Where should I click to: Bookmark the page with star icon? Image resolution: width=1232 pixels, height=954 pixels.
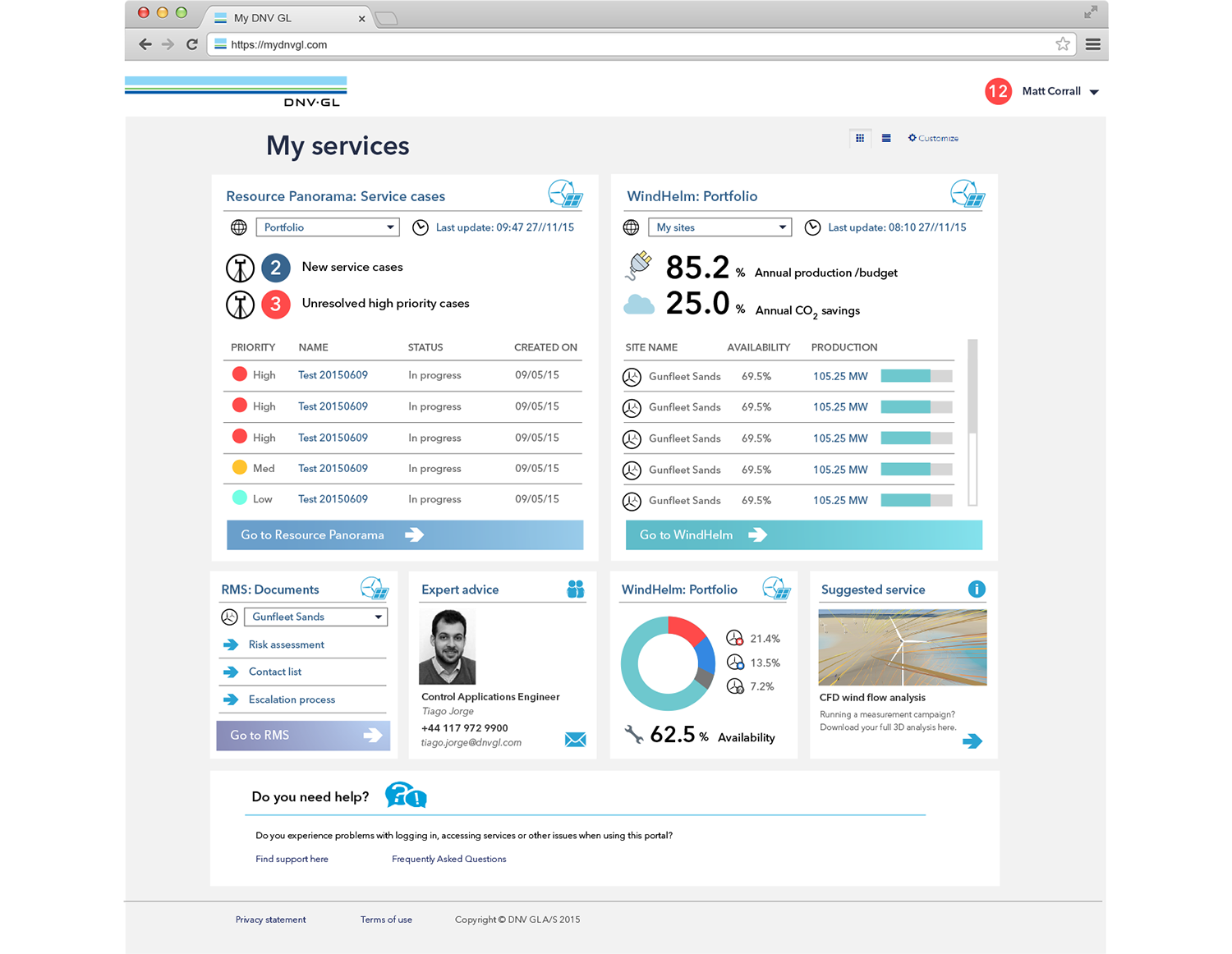point(1062,44)
